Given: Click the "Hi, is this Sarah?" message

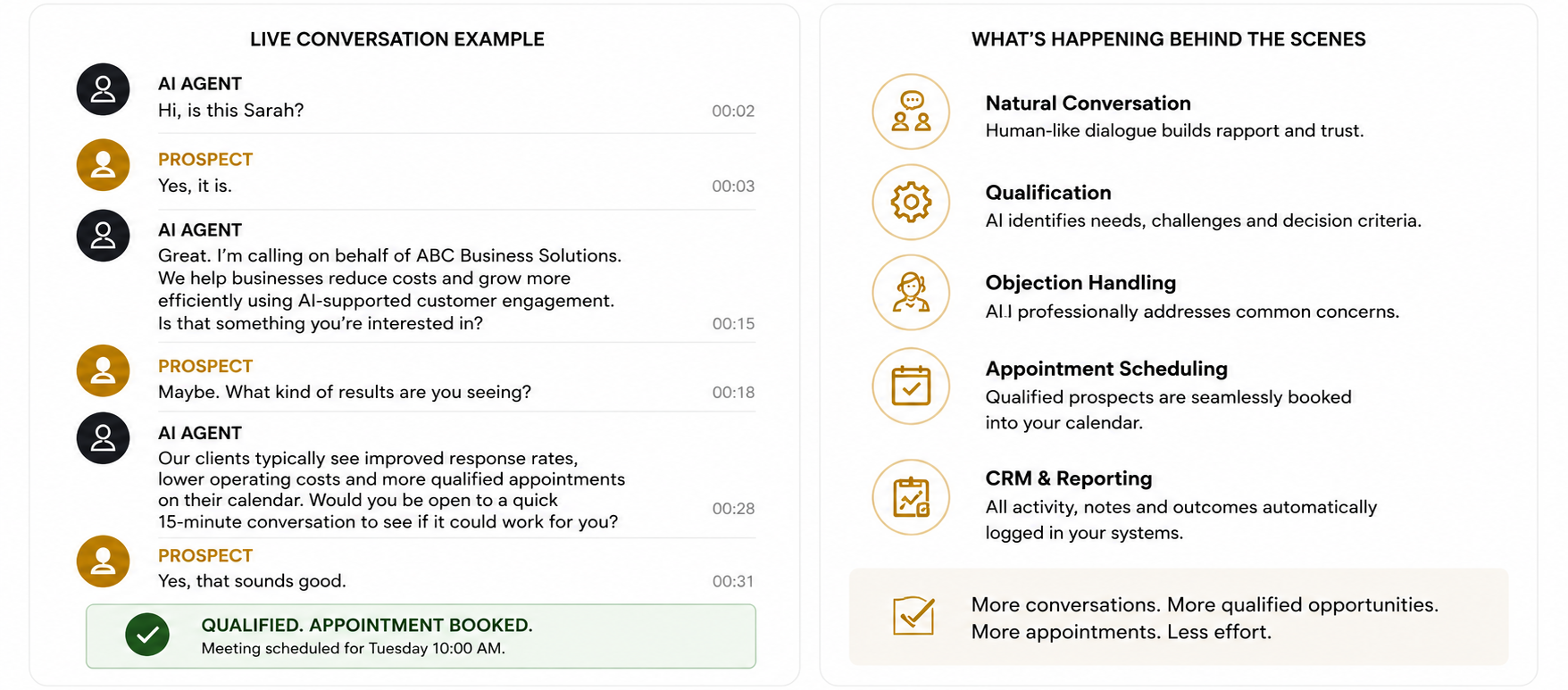Looking at the screenshot, I should (230, 111).
